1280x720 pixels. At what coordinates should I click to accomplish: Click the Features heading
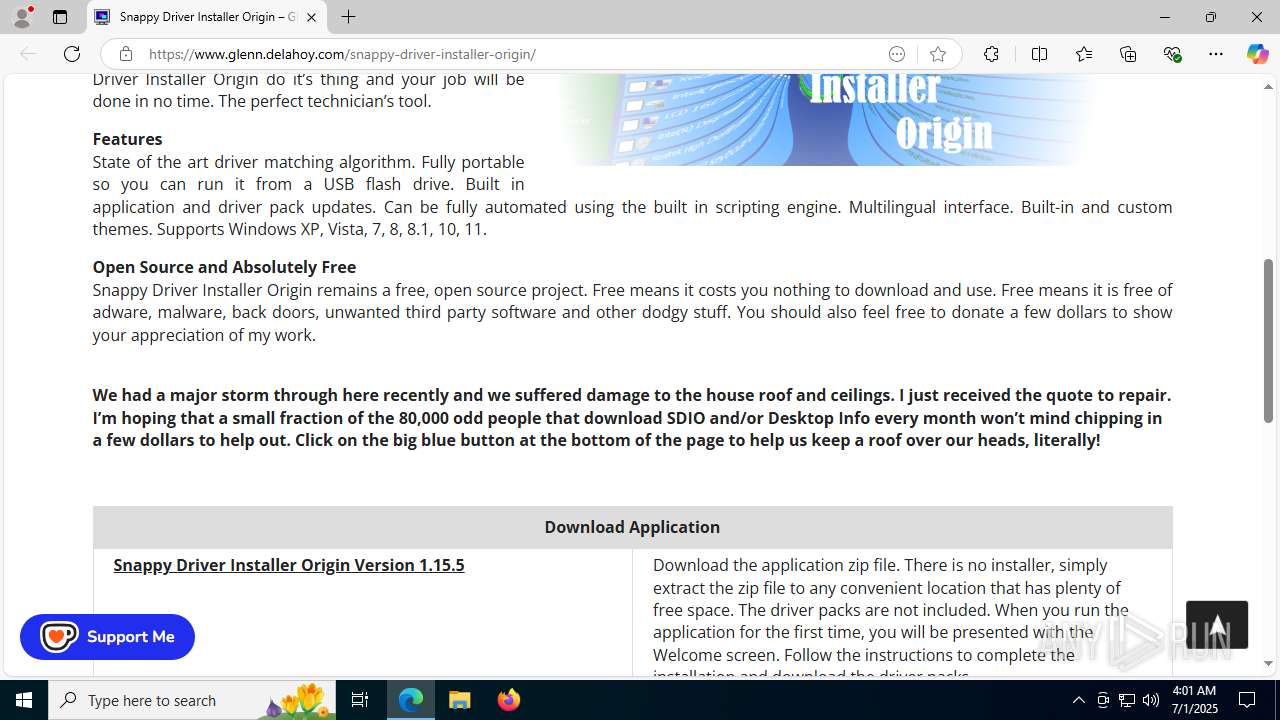[127, 139]
